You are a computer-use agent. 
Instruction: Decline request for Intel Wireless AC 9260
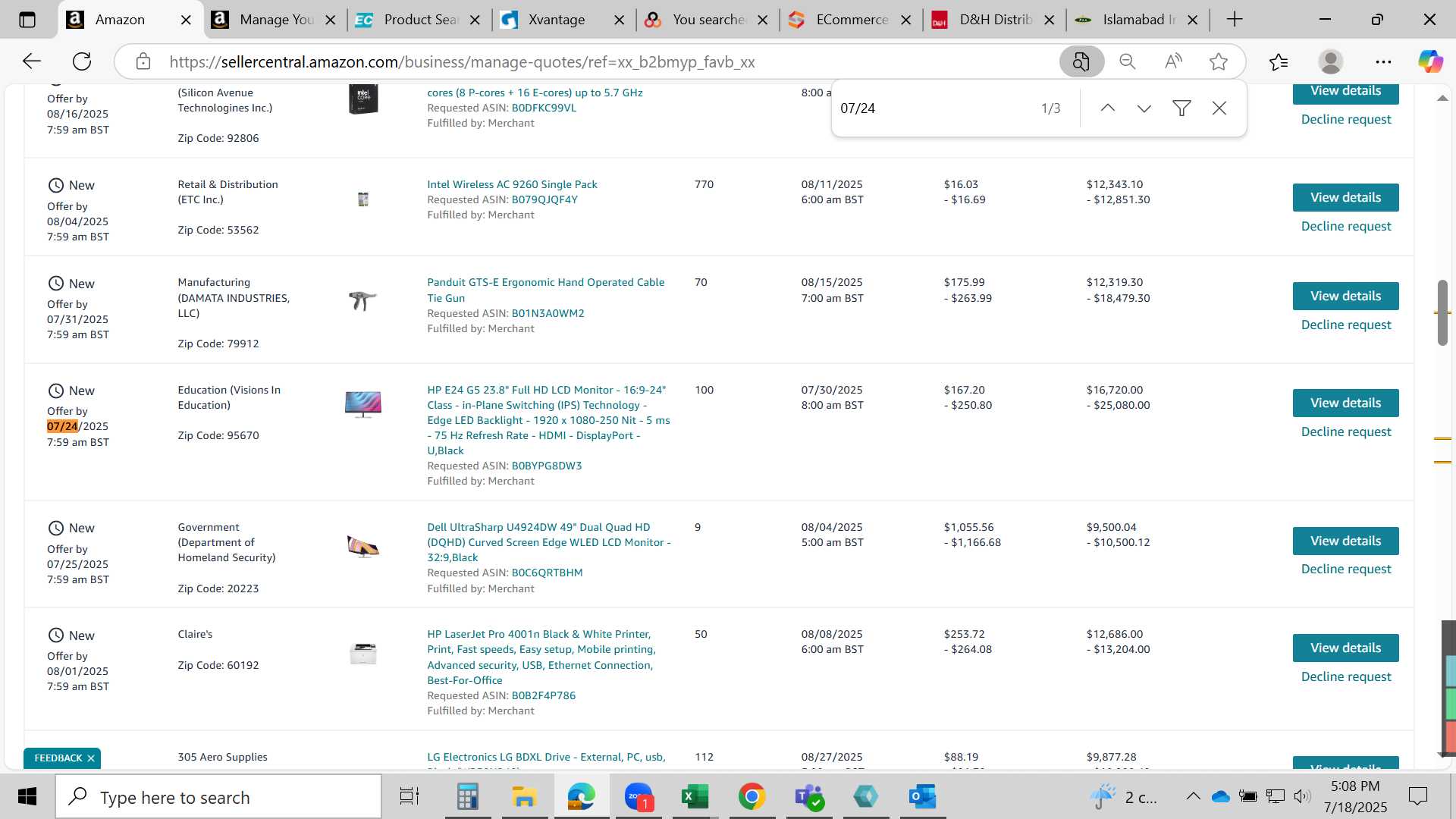pos(1345,226)
